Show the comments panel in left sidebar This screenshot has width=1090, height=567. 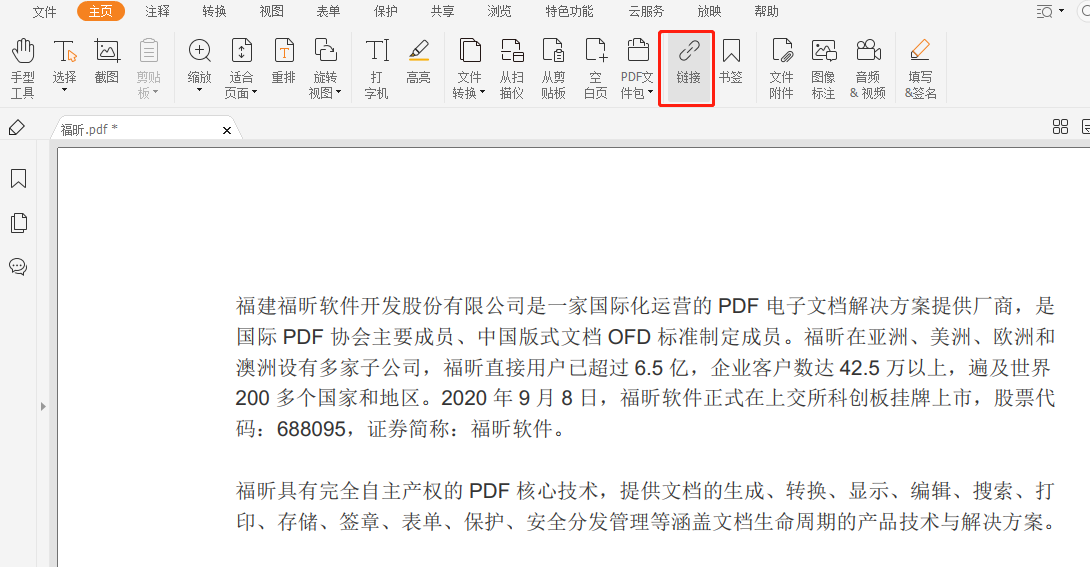[18, 267]
